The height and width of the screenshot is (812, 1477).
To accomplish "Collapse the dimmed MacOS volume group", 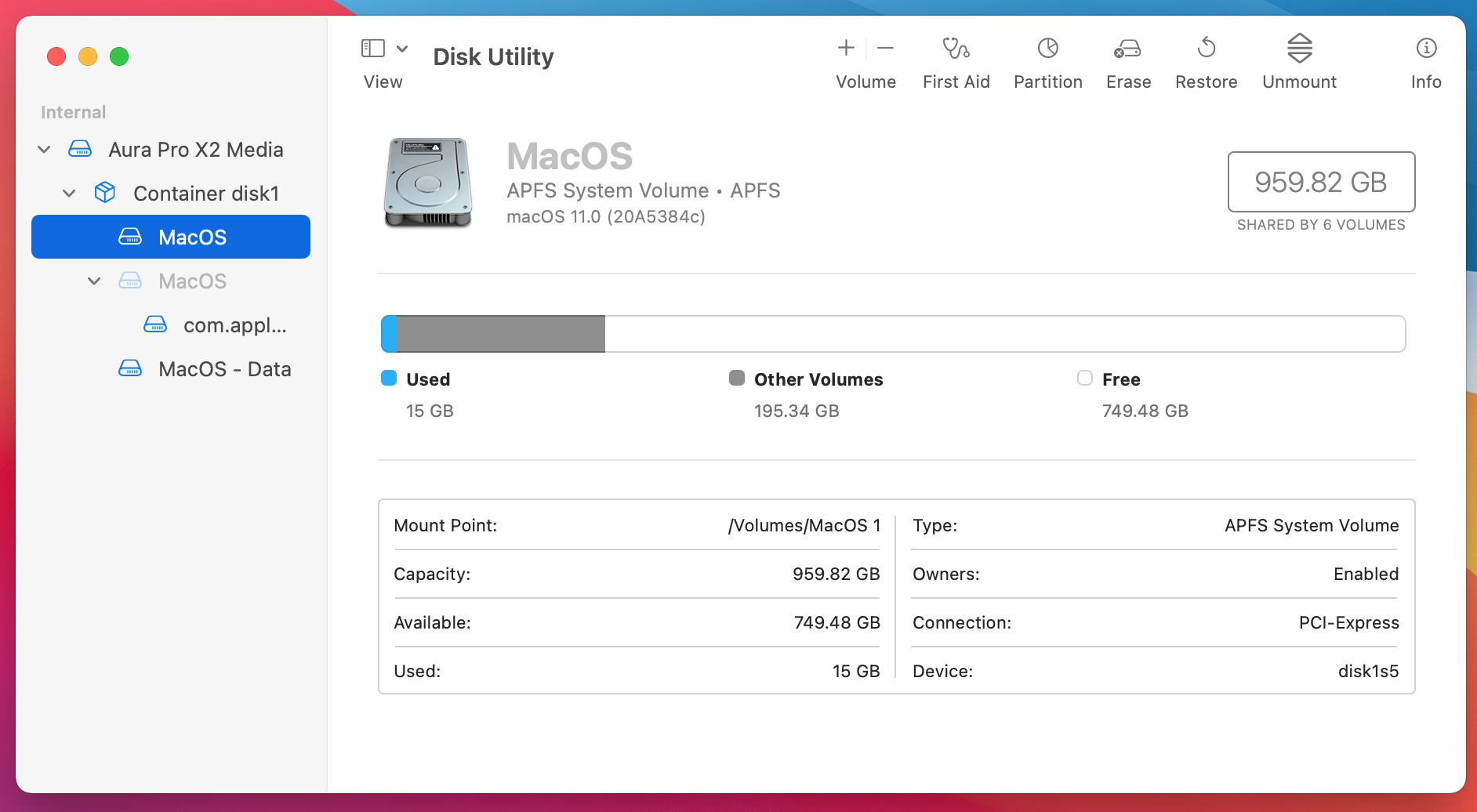I will pyautogui.click(x=94, y=281).
